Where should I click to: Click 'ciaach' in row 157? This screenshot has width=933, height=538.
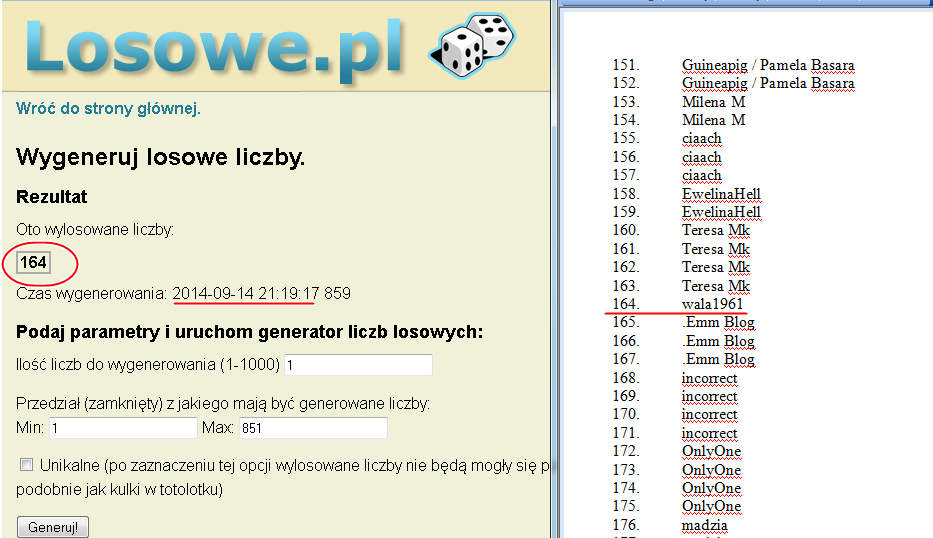pos(702,176)
